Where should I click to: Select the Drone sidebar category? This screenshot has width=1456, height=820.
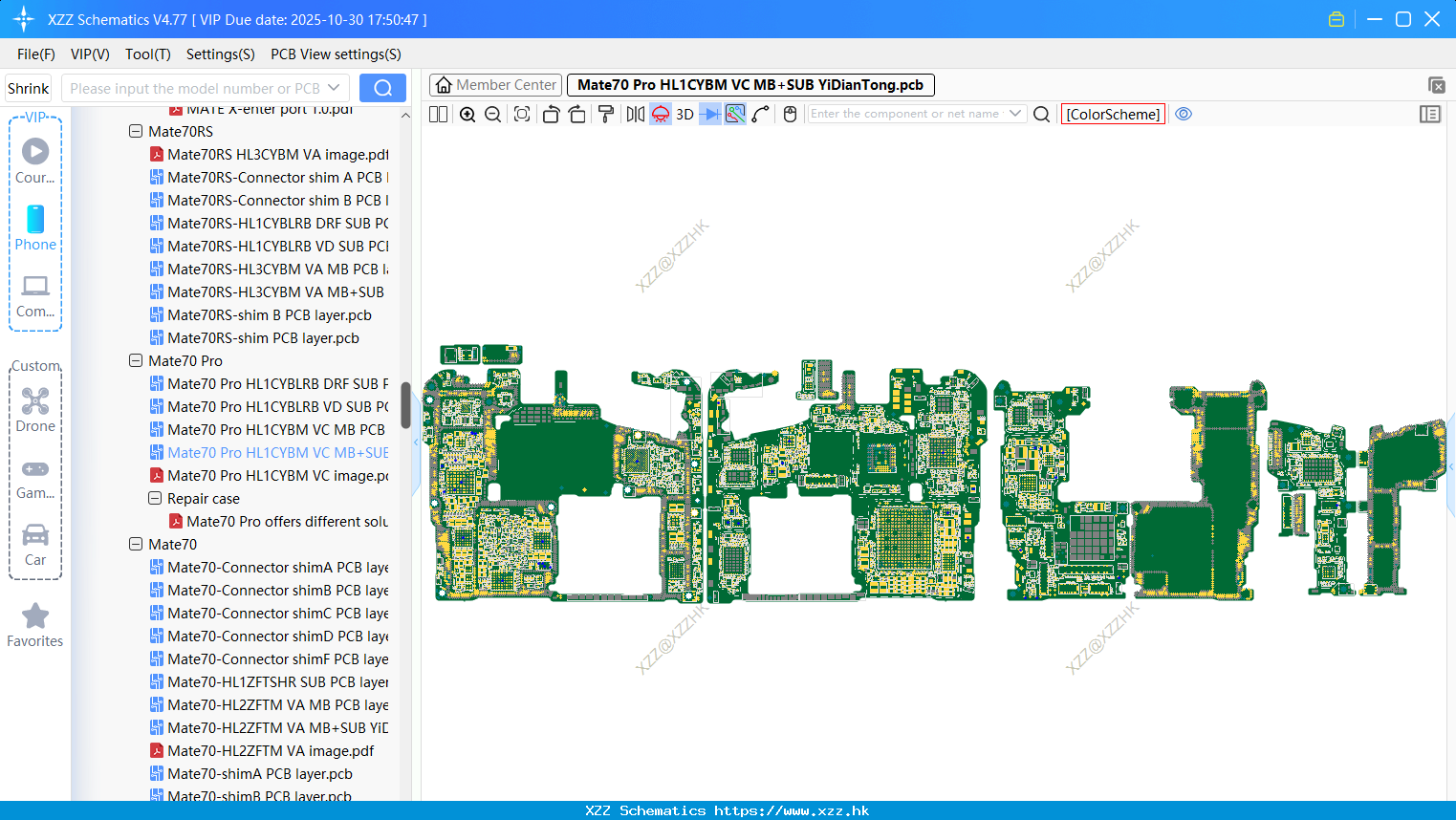coord(35,410)
